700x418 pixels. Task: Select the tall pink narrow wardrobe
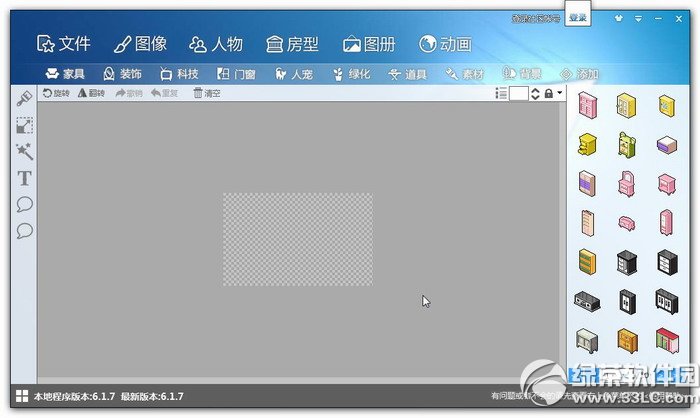pos(667,222)
